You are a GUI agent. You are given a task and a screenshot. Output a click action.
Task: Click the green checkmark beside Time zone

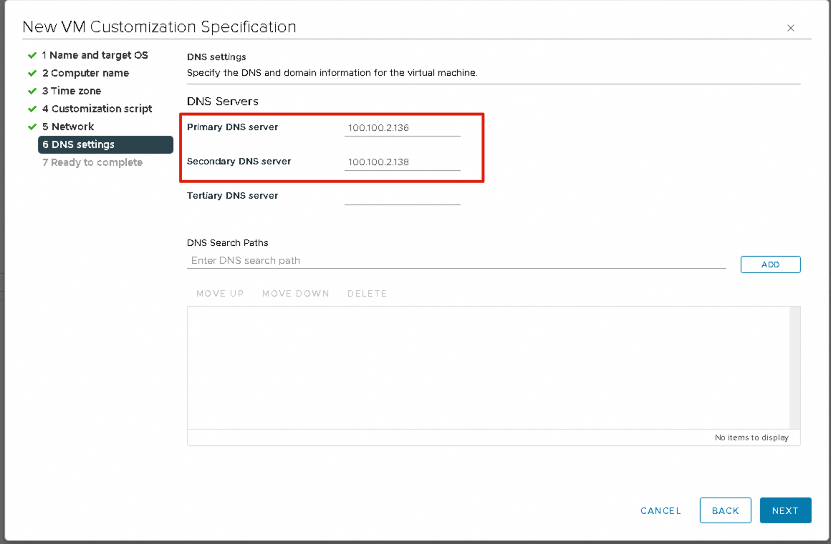pos(33,91)
